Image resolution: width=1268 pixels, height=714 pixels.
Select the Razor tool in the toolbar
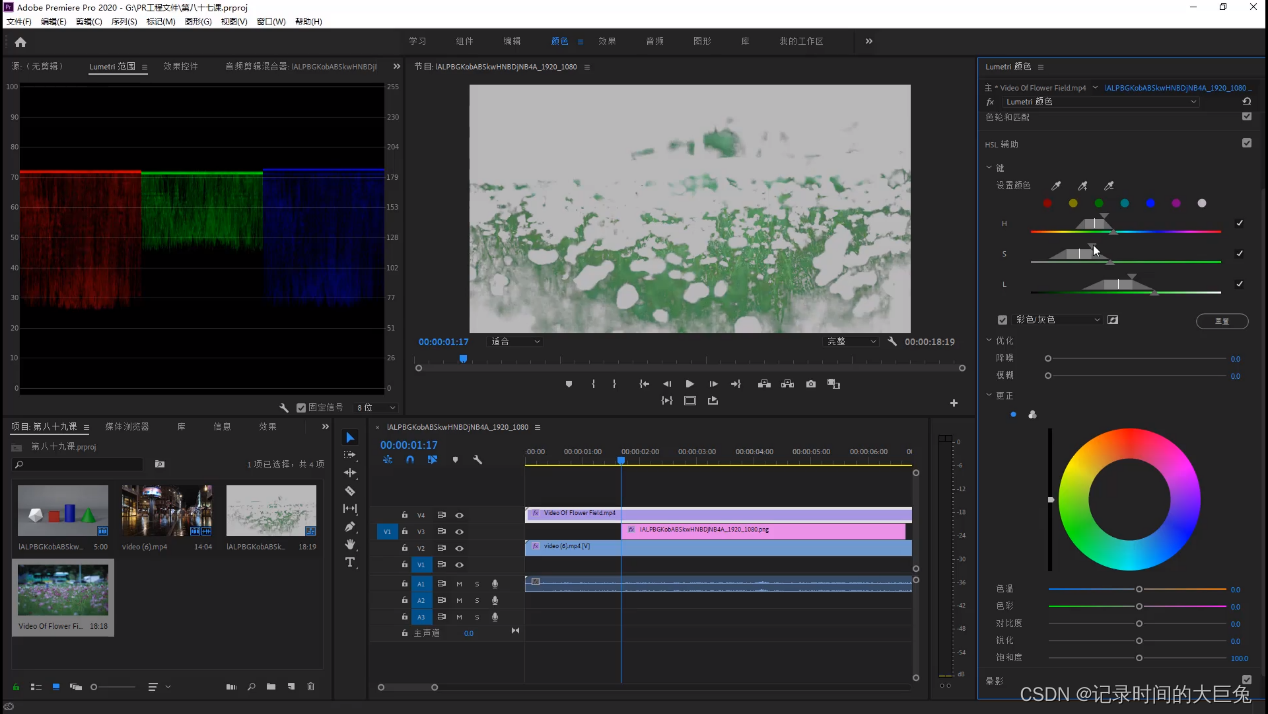(x=350, y=491)
